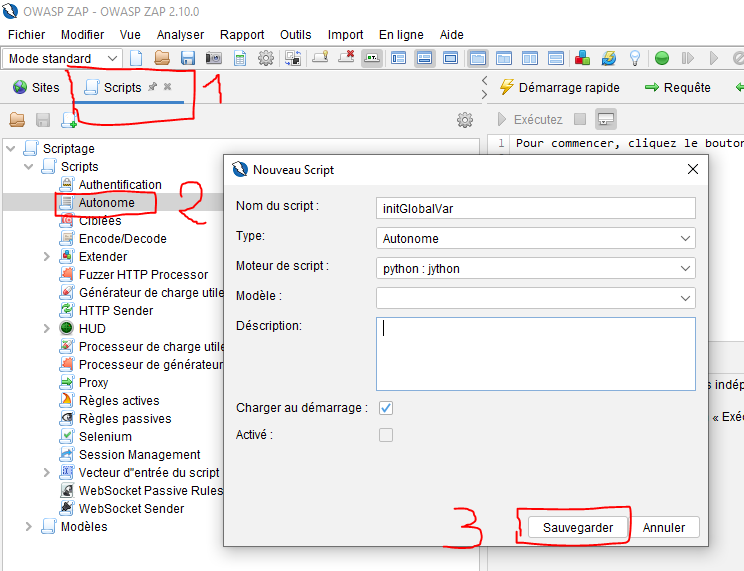The height and width of the screenshot is (571, 744).
Task: Open the Rapport menu
Action: (242, 35)
